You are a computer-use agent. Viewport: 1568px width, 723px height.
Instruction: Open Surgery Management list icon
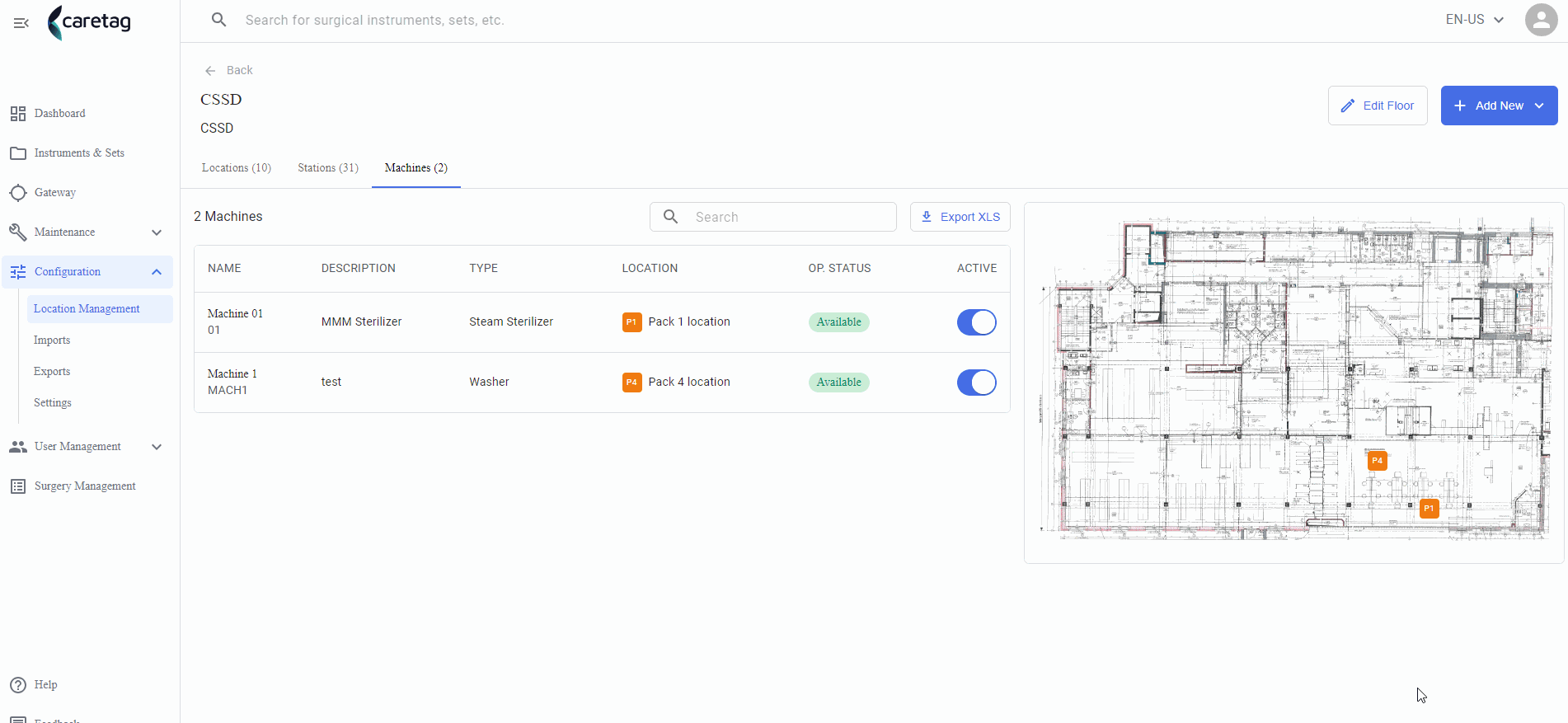[x=17, y=486]
